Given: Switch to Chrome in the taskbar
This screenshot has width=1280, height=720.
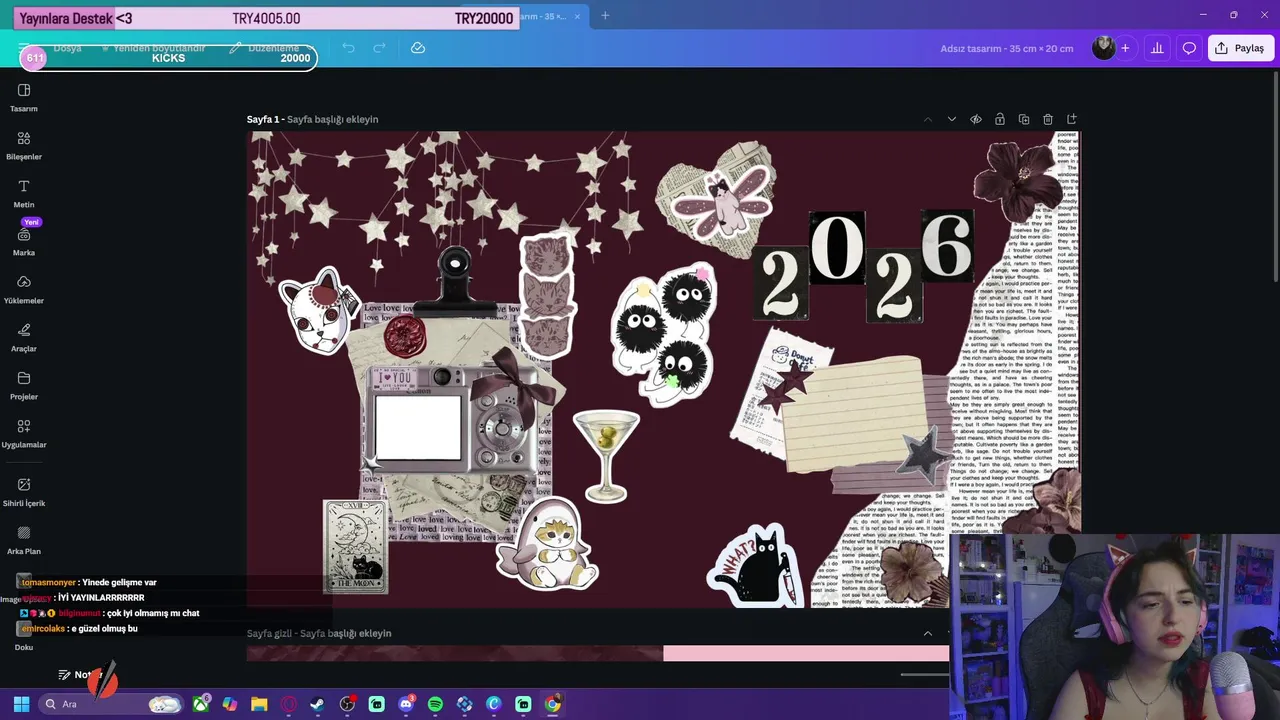Looking at the screenshot, I should pos(552,704).
